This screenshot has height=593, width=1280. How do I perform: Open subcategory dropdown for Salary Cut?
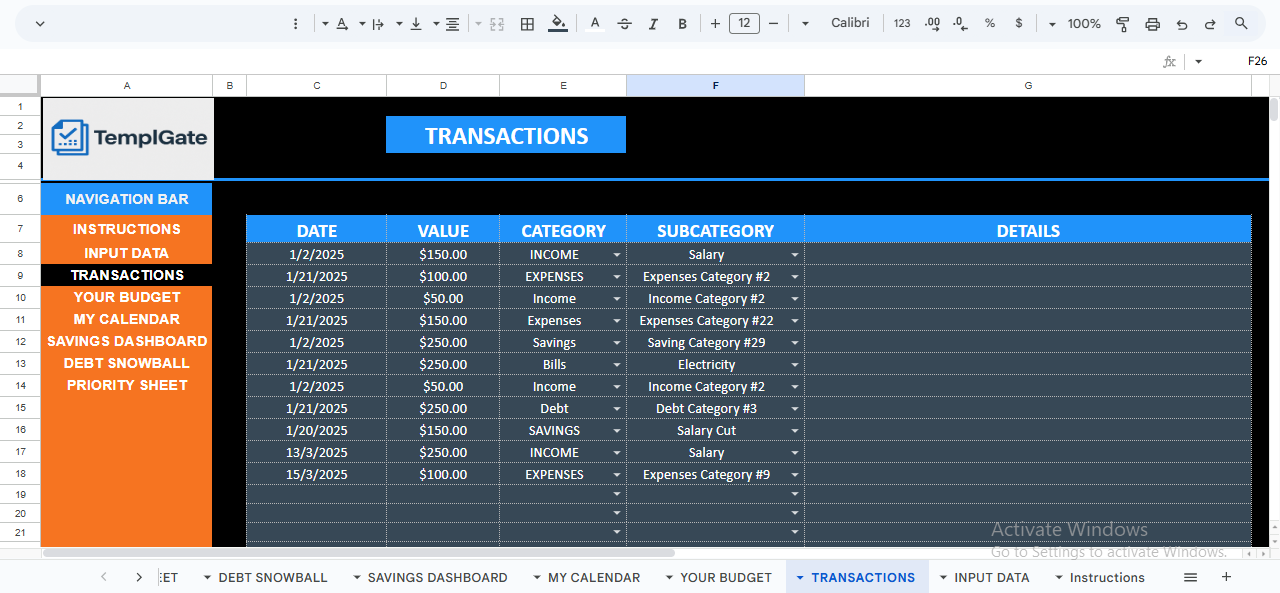[x=795, y=431]
